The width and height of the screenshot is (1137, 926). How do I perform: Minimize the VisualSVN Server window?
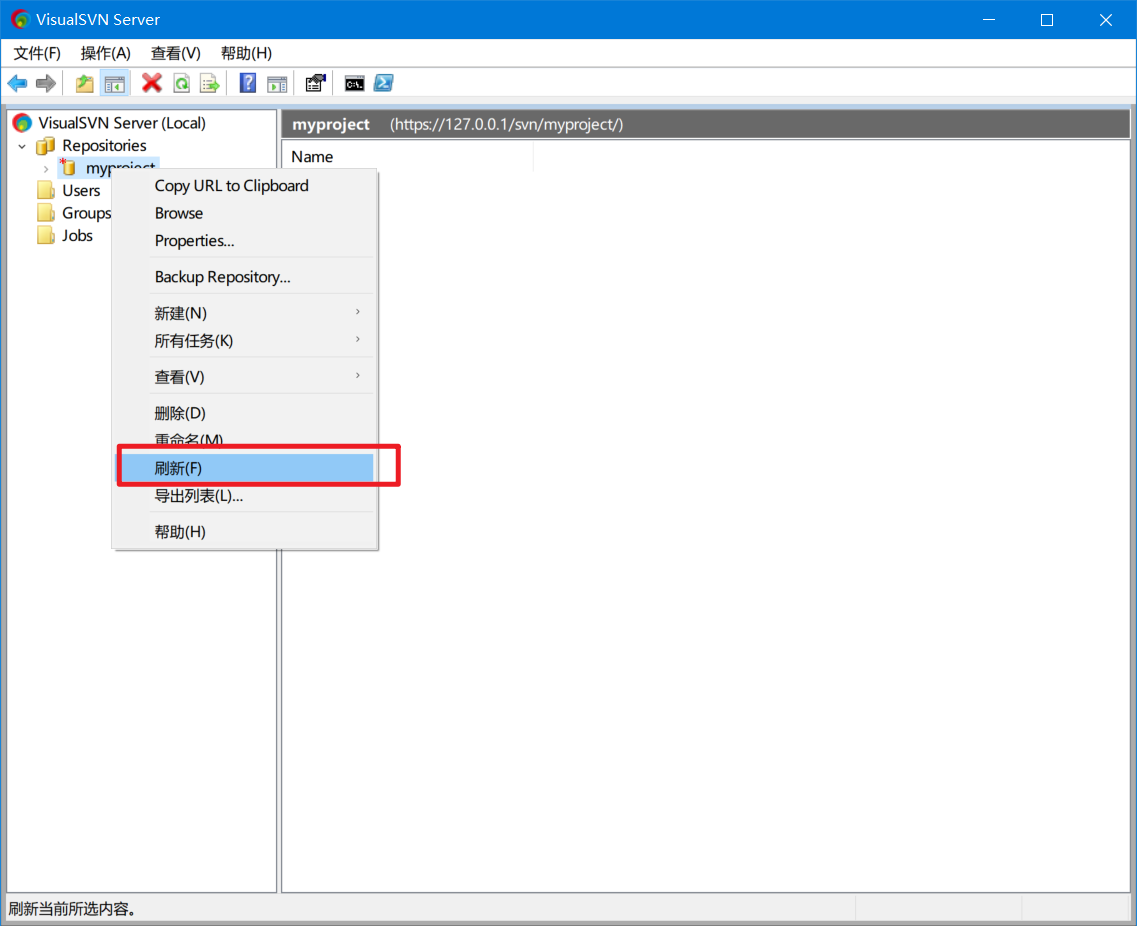coord(988,20)
